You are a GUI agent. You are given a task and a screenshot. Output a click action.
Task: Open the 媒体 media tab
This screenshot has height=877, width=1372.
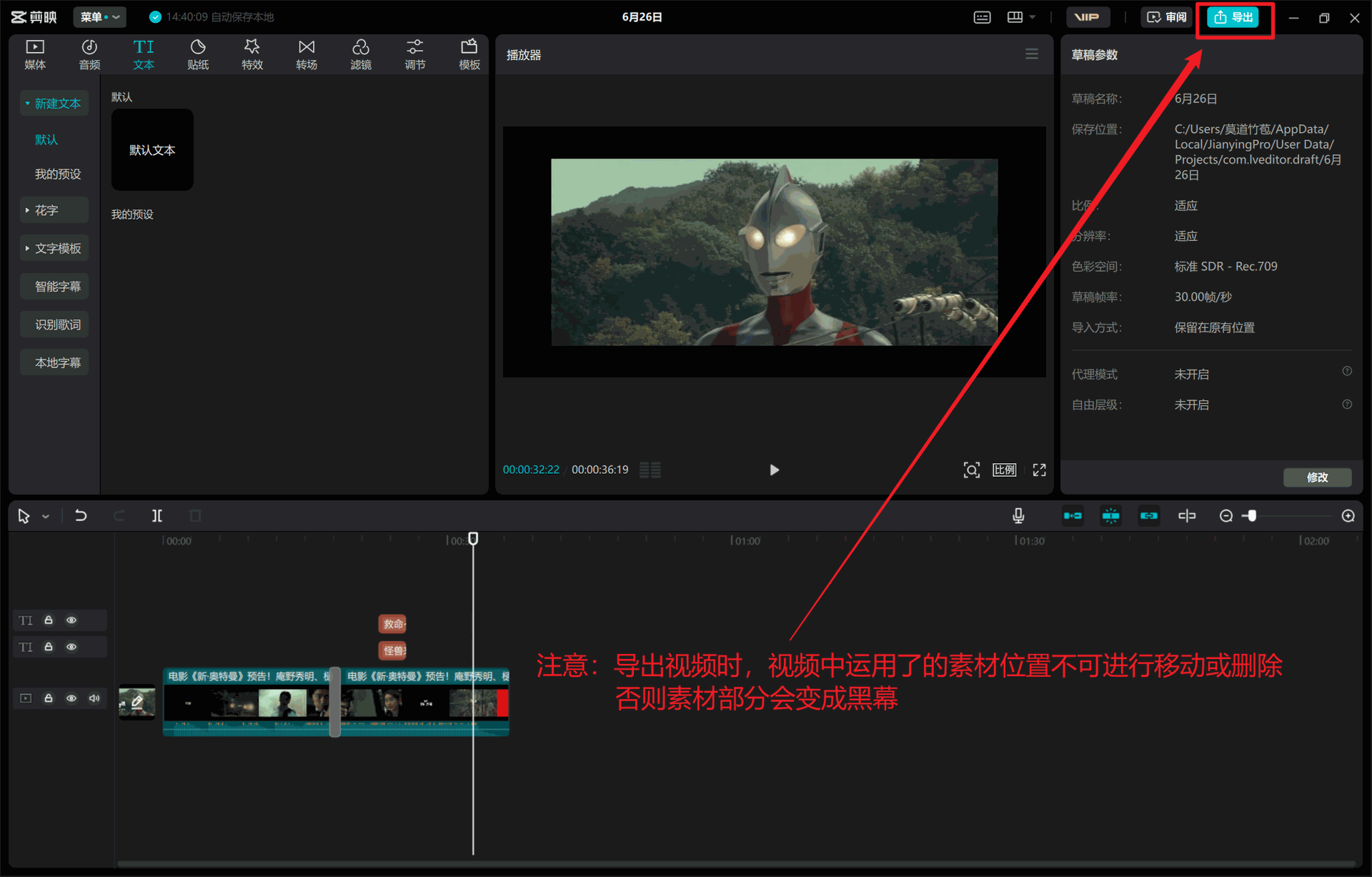(x=35, y=54)
